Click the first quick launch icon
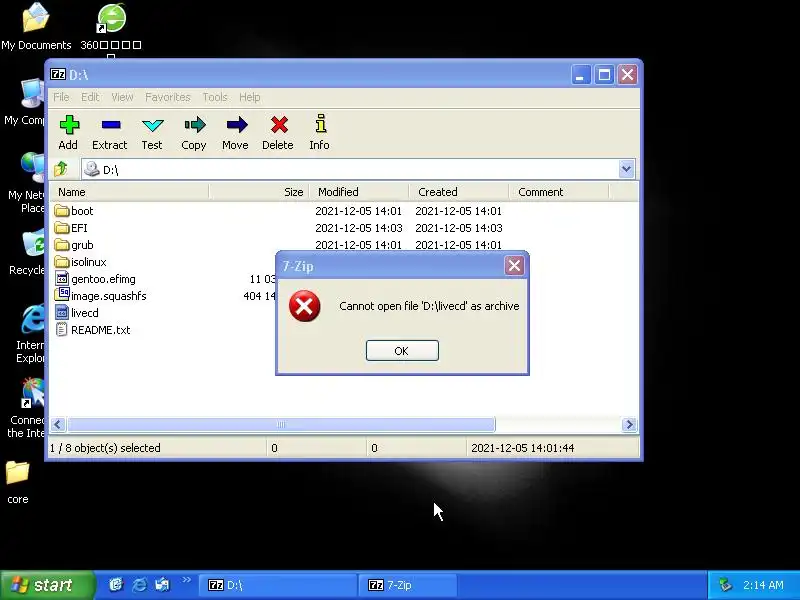800x600 pixels. pyautogui.click(x=116, y=585)
